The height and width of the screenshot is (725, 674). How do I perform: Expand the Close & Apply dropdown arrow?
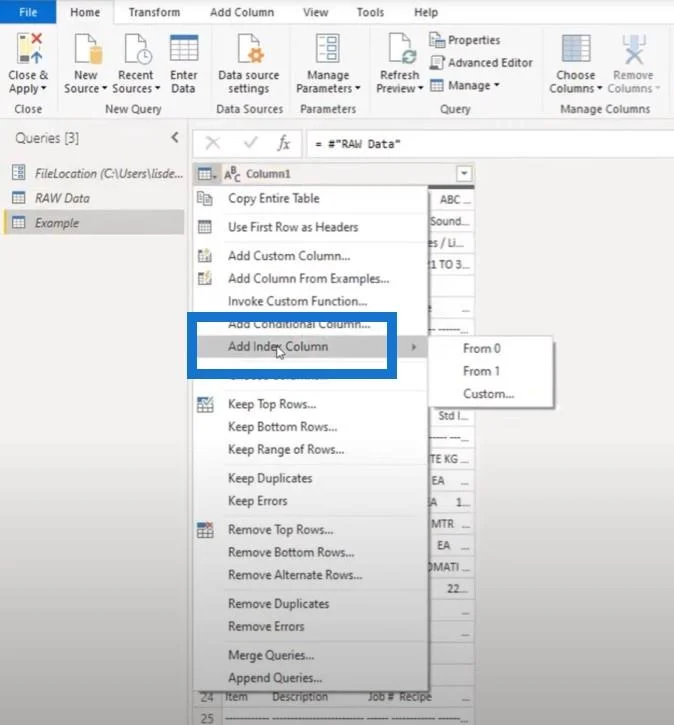click(44, 88)
